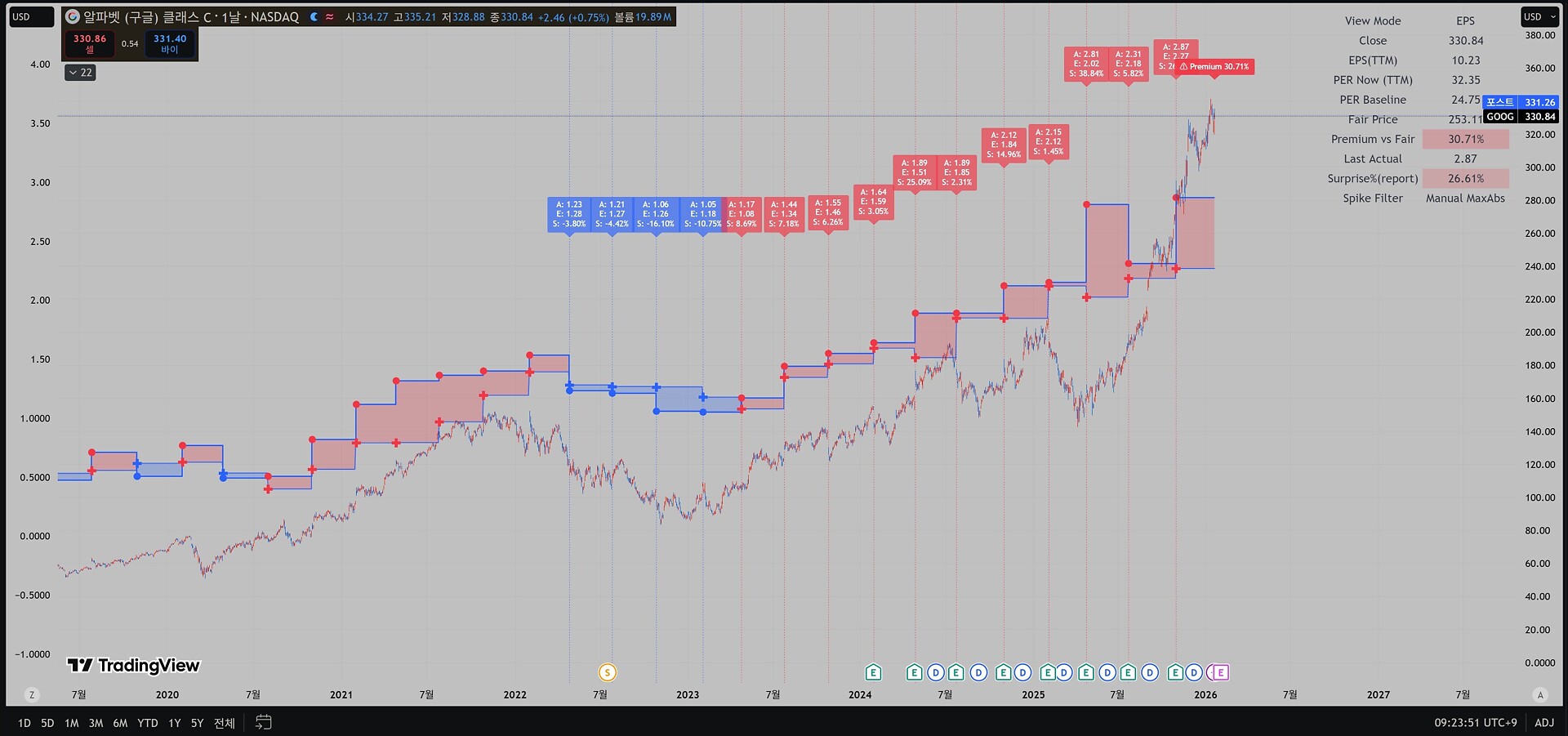Click the blue 331.40 바이 buy button

170,44
